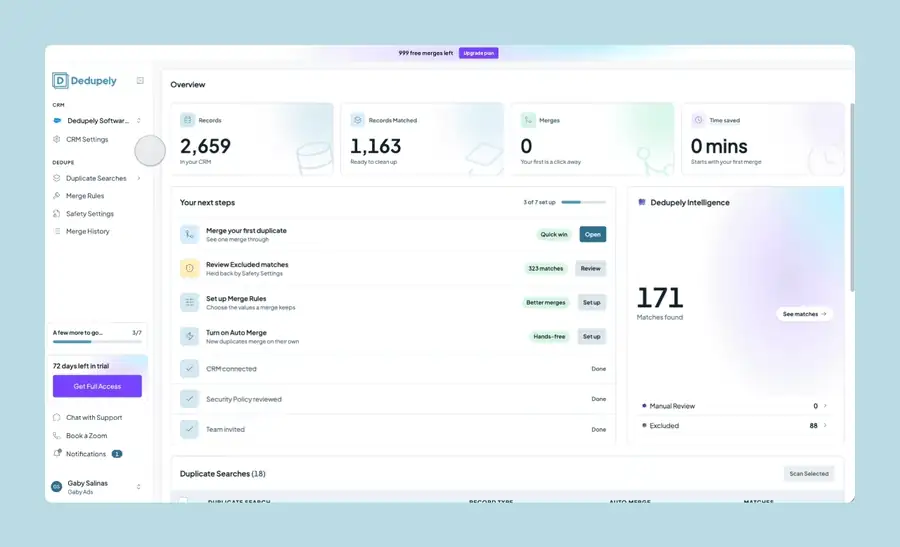Open the Gaby Salinas account menu arrows

[138, 487]
